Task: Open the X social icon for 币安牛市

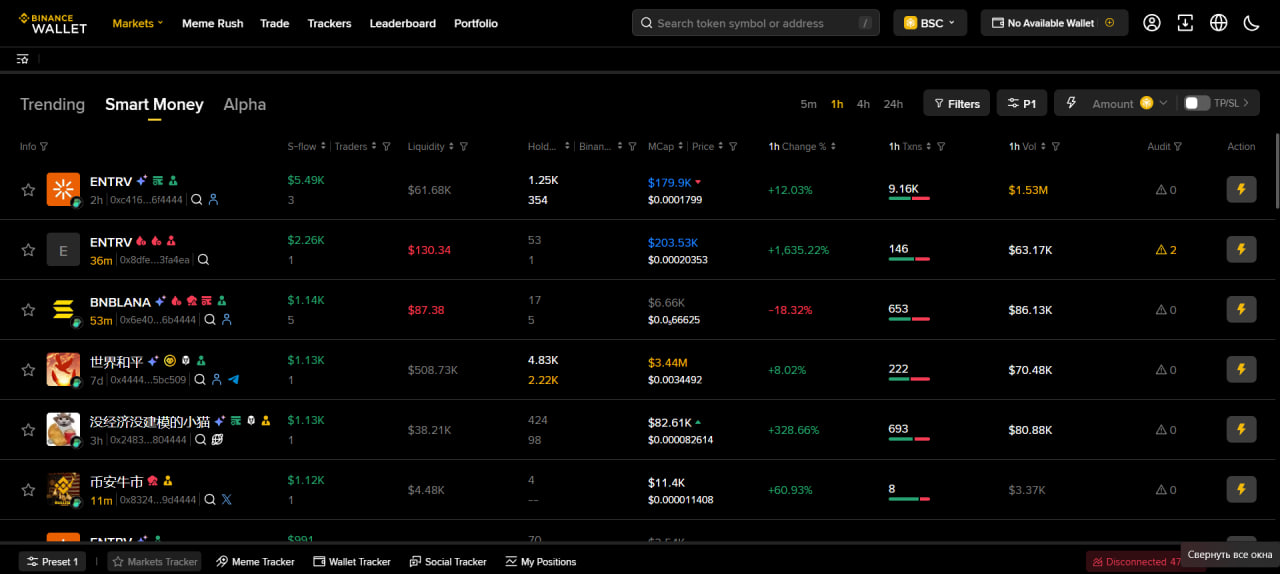Action: point(226,500)
